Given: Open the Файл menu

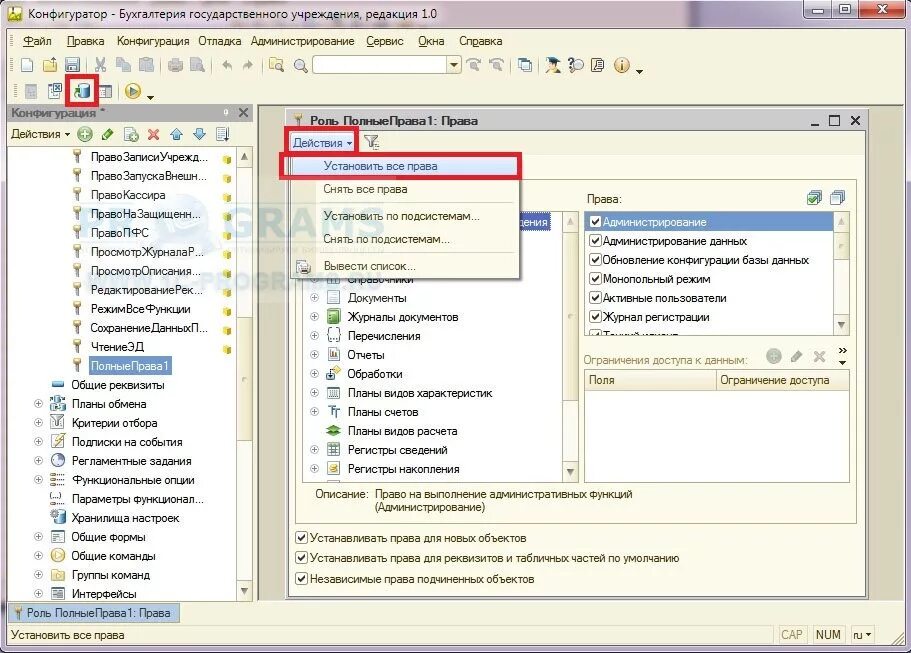Looking at the screenshot, I should [37, 41].
